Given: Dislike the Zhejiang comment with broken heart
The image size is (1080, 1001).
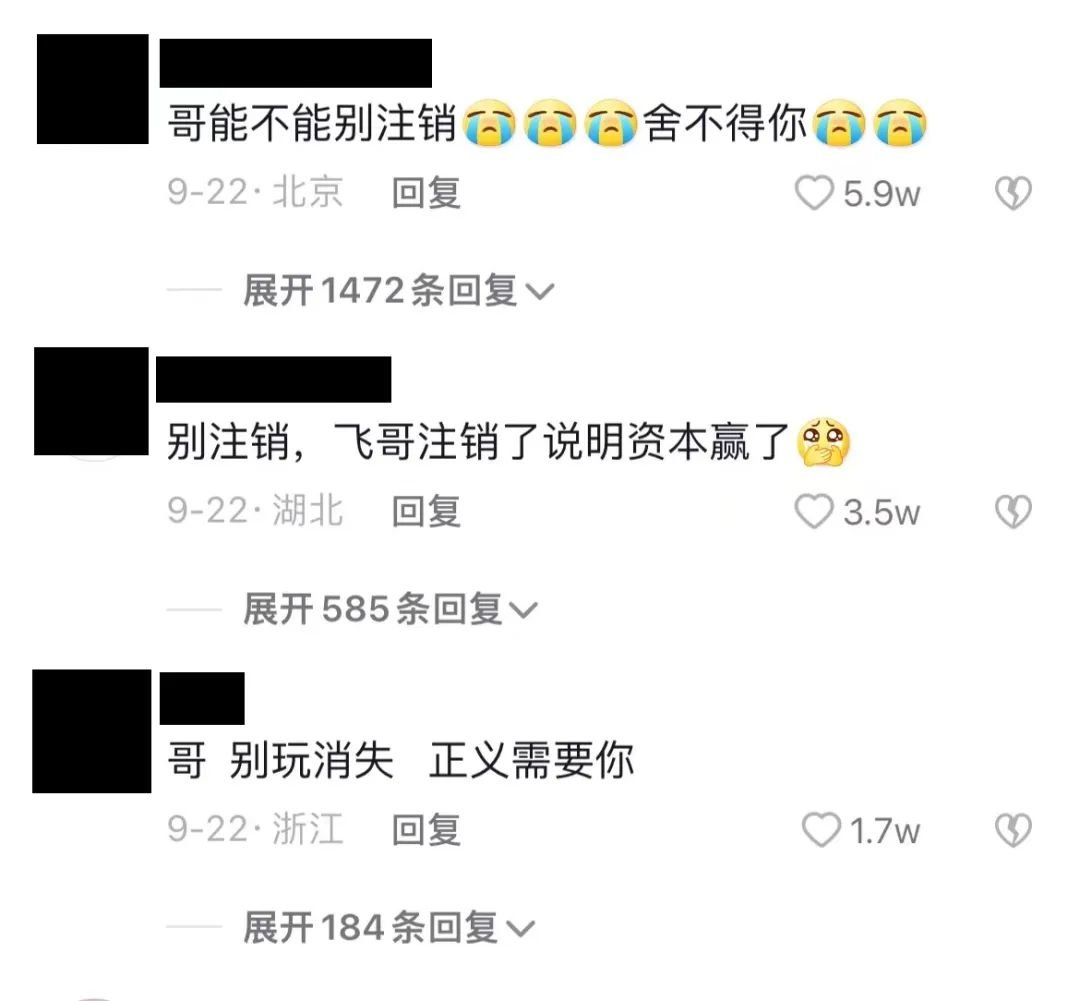Looking at the screenshot, I should point(1013,830).
